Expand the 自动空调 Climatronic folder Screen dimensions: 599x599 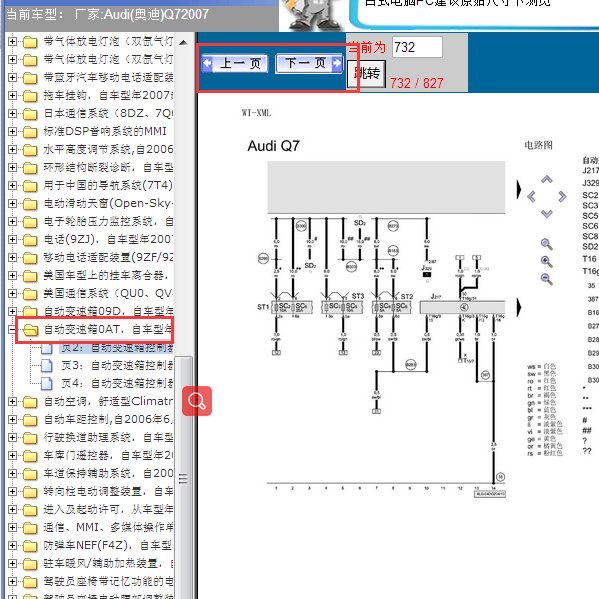[12, 401]
